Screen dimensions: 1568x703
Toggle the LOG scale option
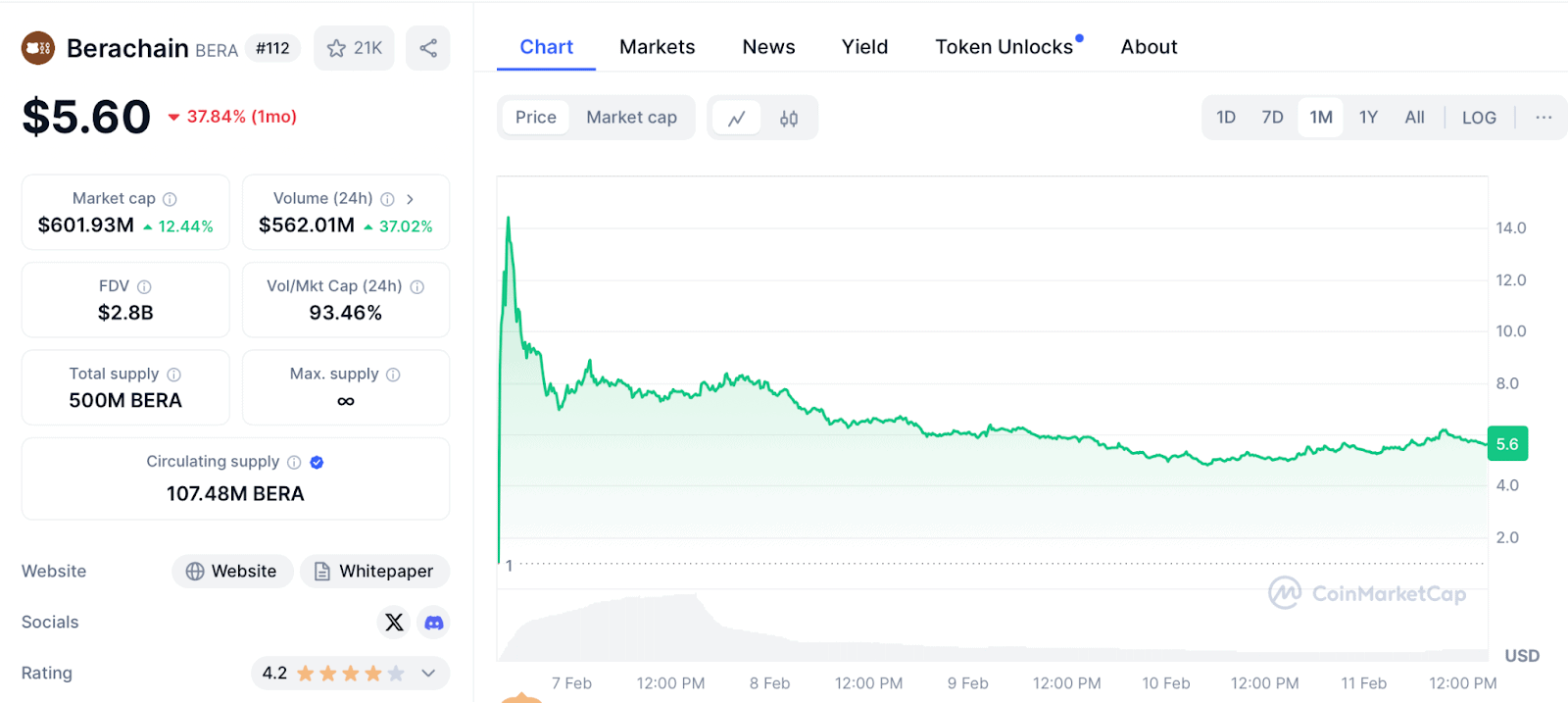click(x=1479, y=118)
